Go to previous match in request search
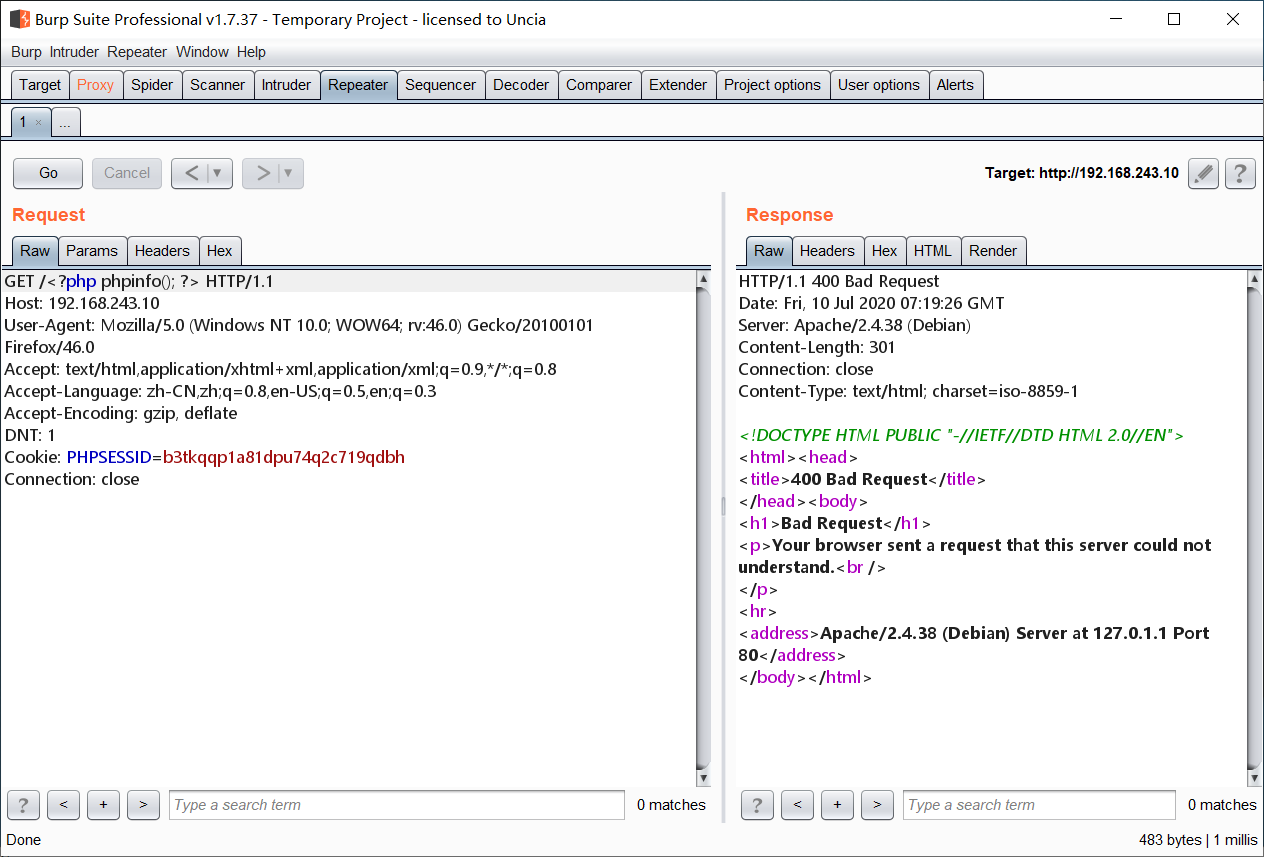Image resolution: width=1264 pixels, height=857 pixels. 63,804
